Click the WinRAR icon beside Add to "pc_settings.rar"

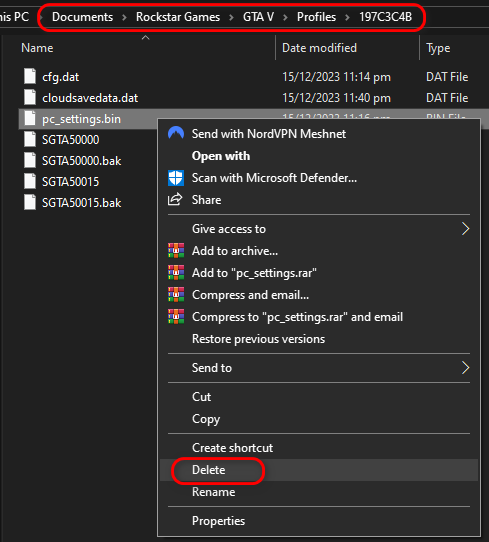176,273
